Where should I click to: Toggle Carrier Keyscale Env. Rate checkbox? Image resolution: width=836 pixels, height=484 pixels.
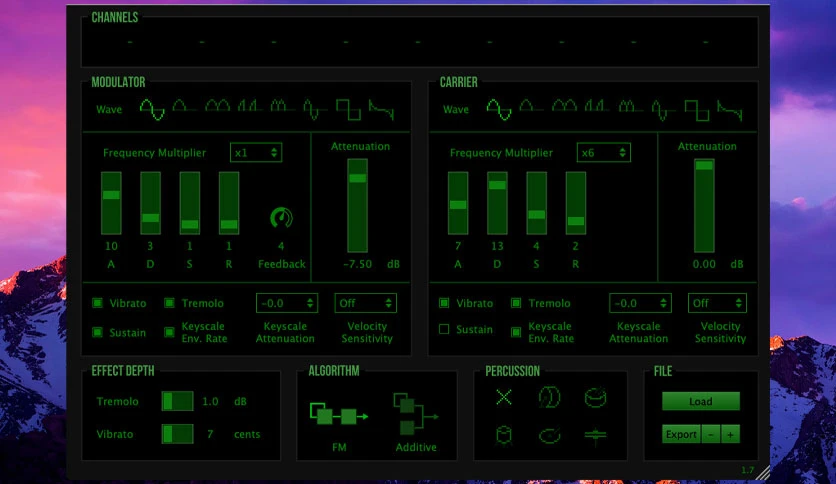pyautogui.click(x=516, y=332)
